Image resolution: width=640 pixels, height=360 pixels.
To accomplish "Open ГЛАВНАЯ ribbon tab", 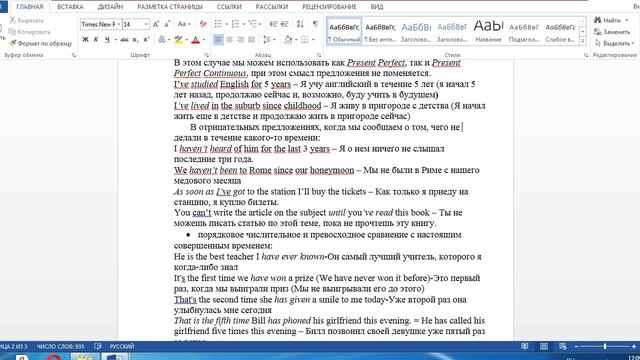I will coord(30,7).
